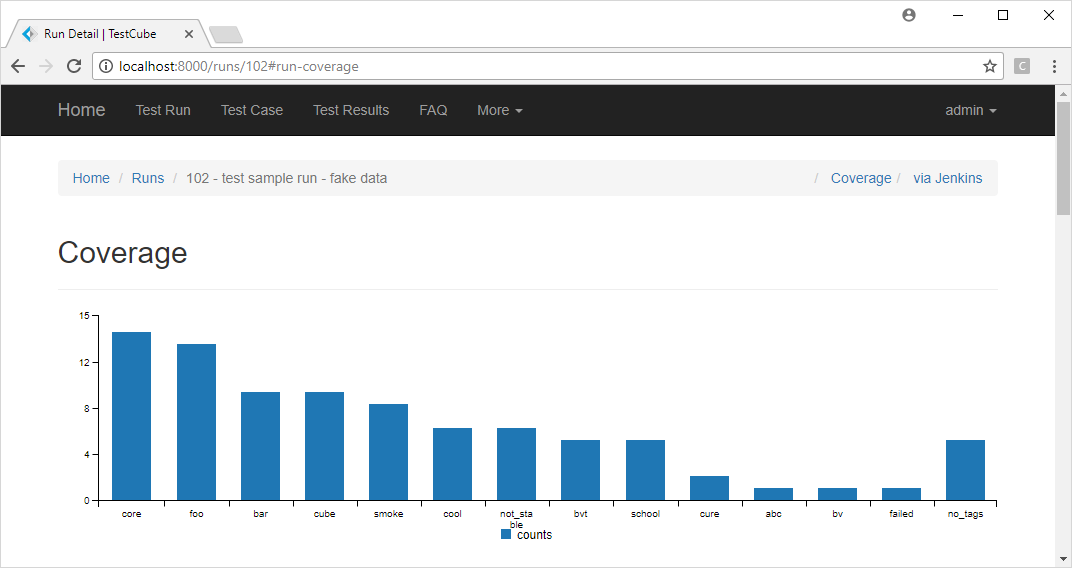This screenshot has height=568, width=1072.
Task: Click the smoke bar in chart
Action: (388, 452)
